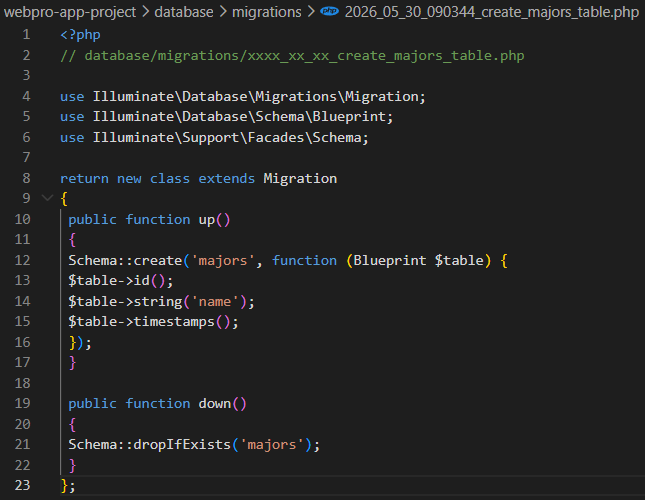Open the webpro-app-project breadcrumb folder
645x500 pixels.
70,12
